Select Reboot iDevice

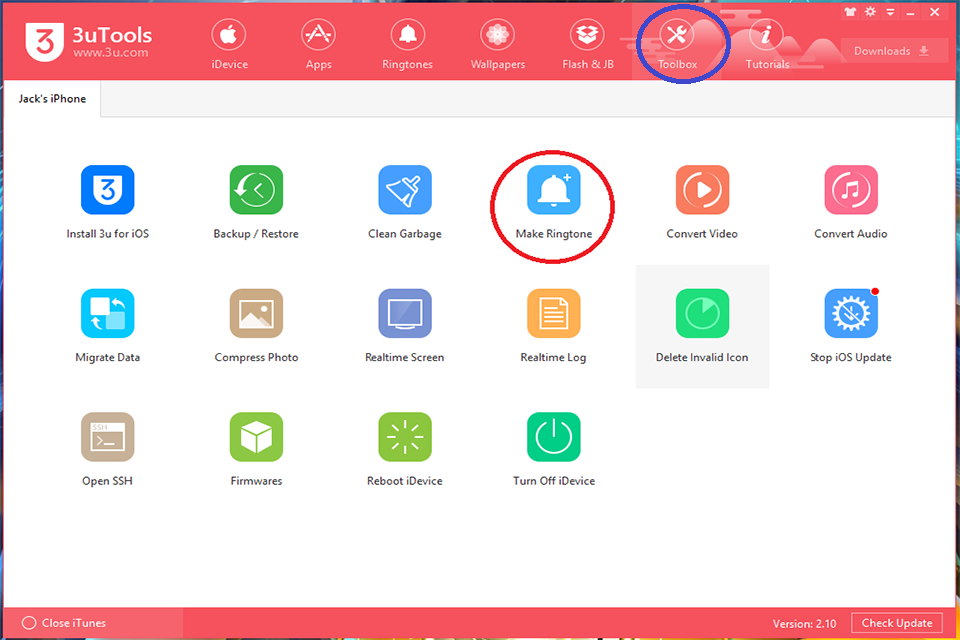(x=404, y=436)
